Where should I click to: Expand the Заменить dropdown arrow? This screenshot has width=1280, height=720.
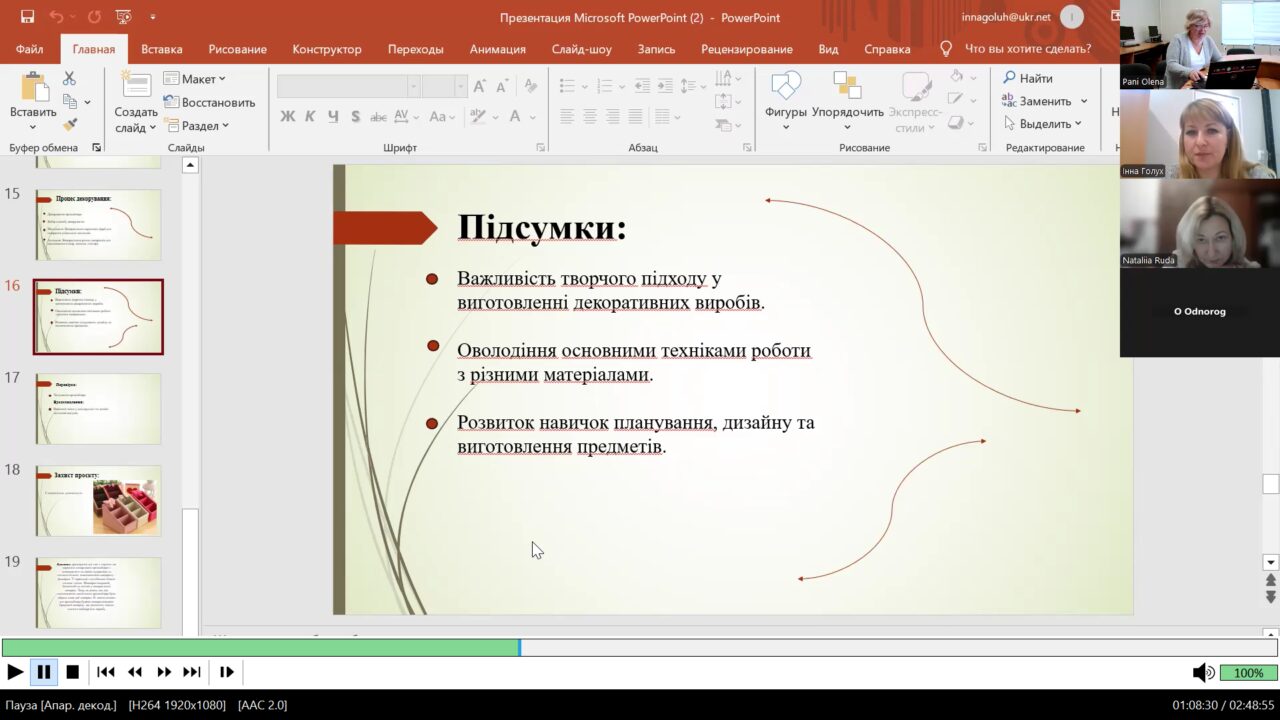(x=1084, y=101)
